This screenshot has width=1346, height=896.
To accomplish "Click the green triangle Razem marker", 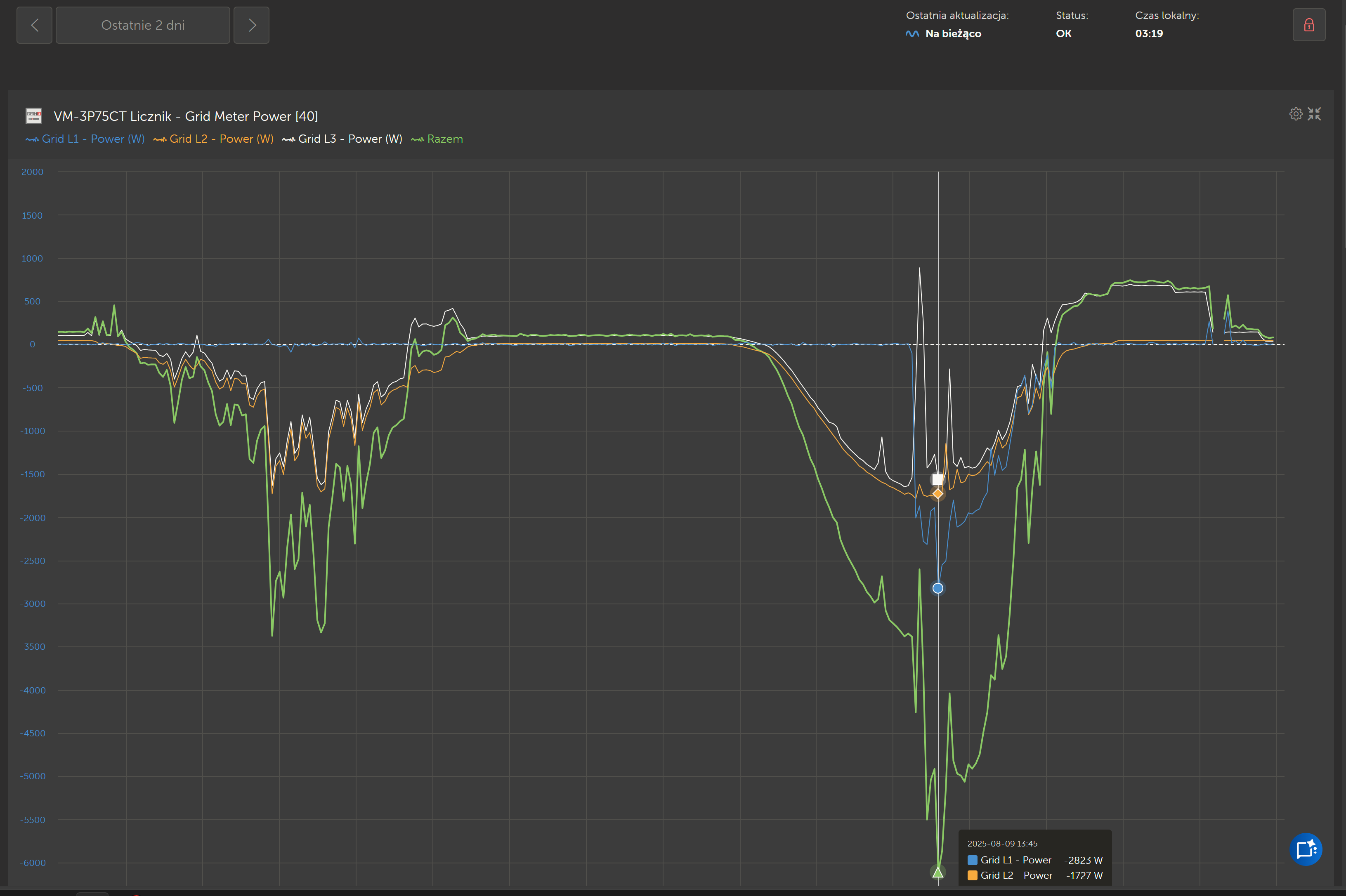I will [937, 872].
